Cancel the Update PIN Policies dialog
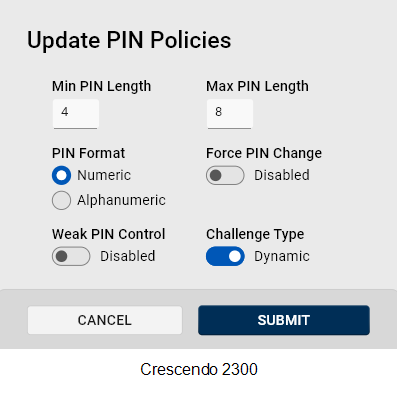Viewport: 397px width, 393px height. 105,320
